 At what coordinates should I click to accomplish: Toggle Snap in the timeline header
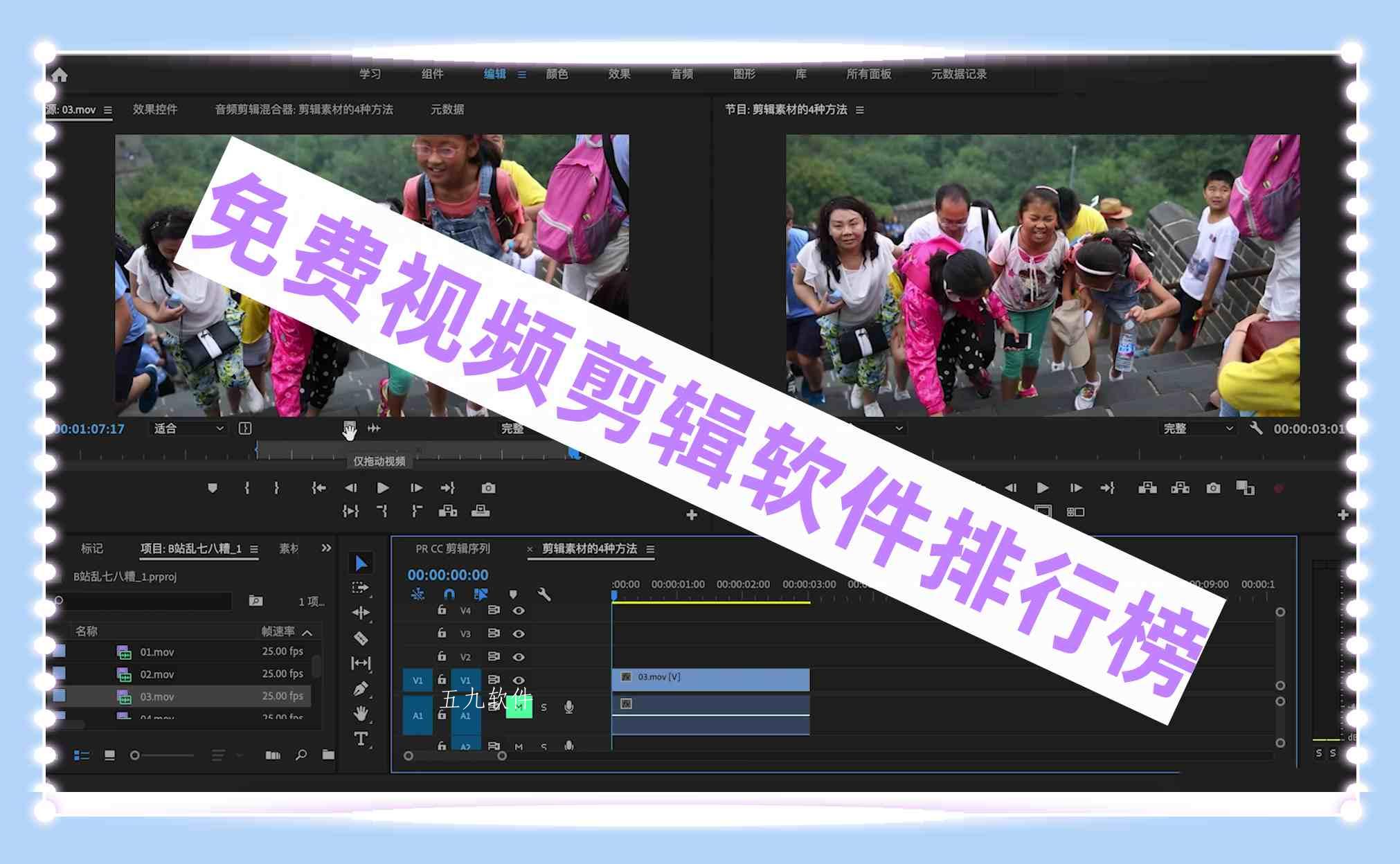coord(449,595)
